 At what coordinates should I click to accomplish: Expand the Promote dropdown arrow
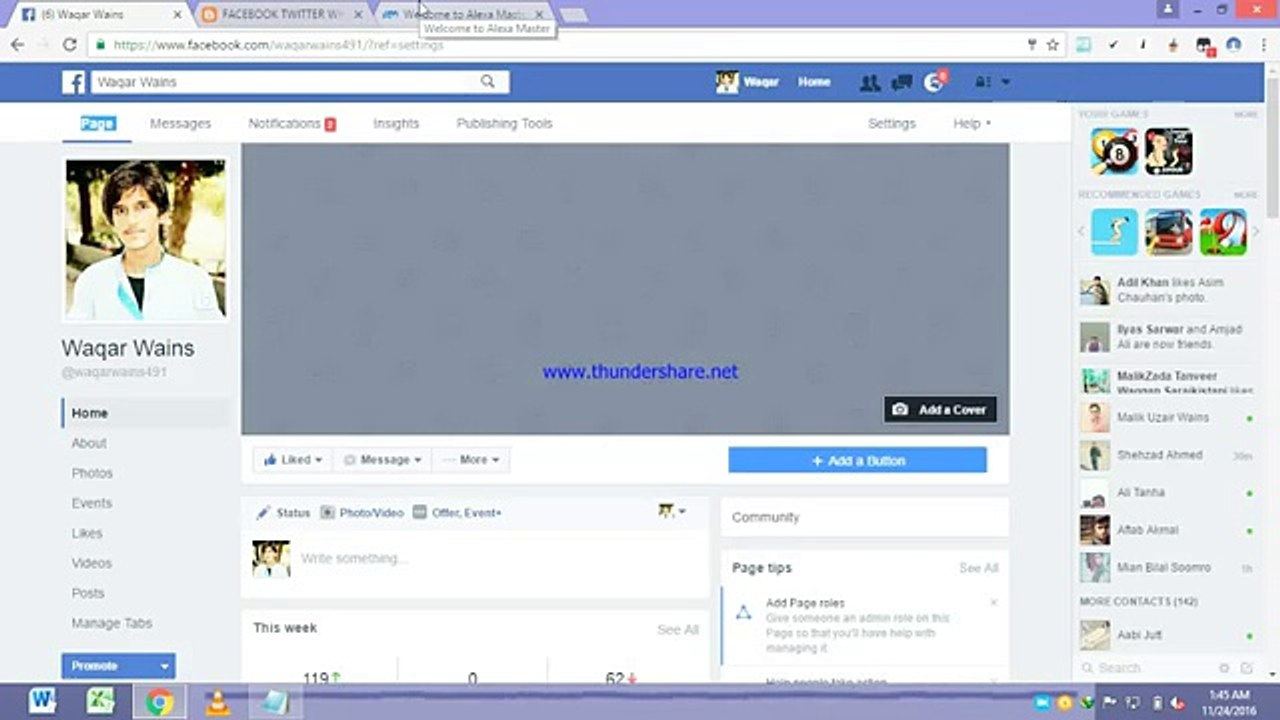(165, 666)
